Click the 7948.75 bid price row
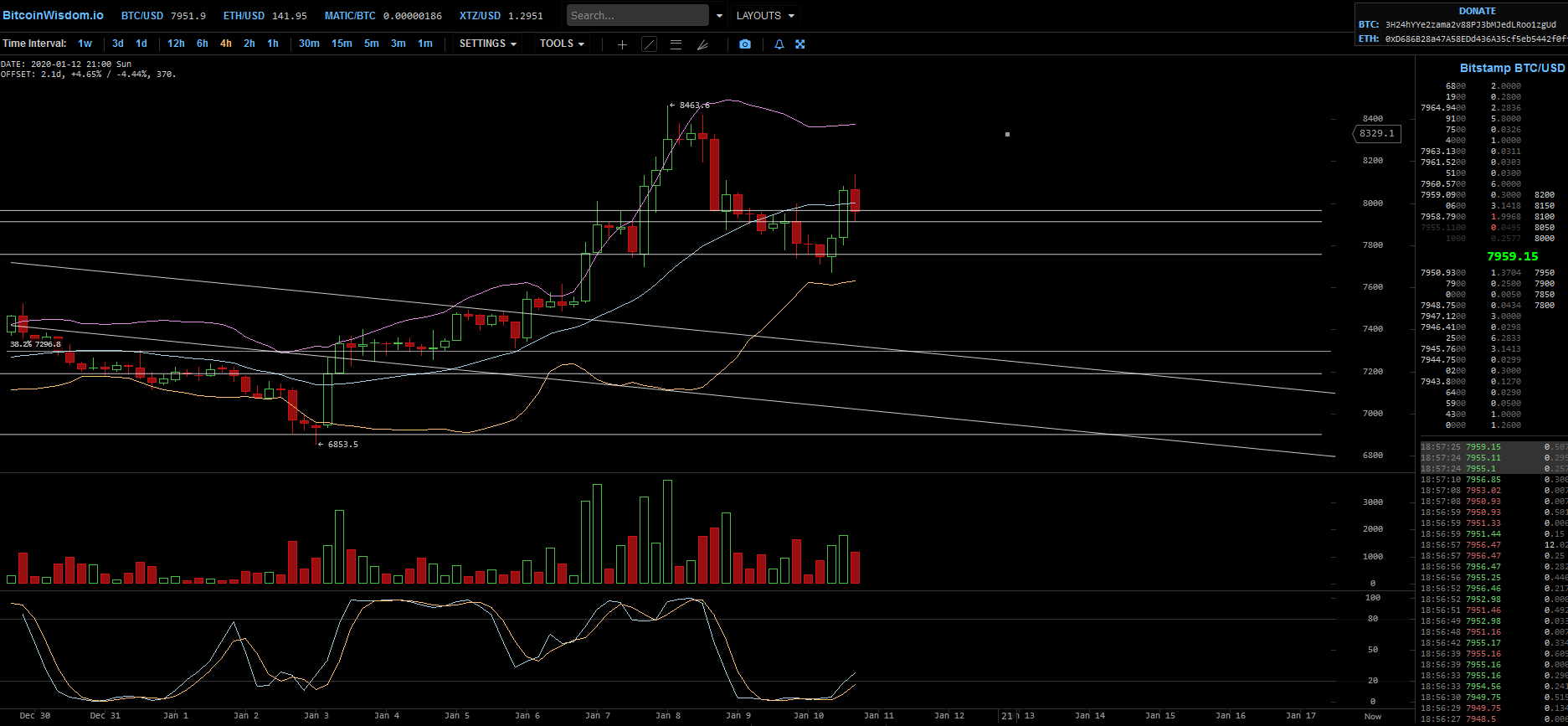The height and width of the screenshot is (726, 1568). point(1471,306)
